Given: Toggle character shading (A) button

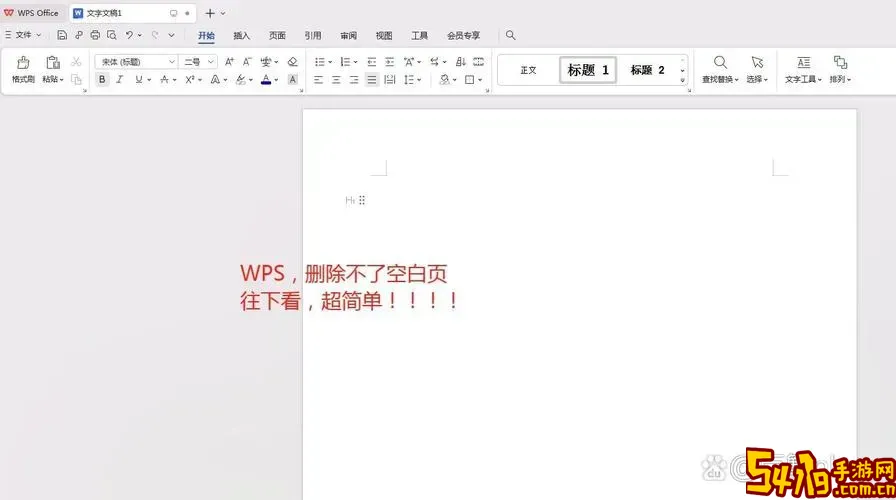Looking at the screenshot, I should tap(293, 80).
